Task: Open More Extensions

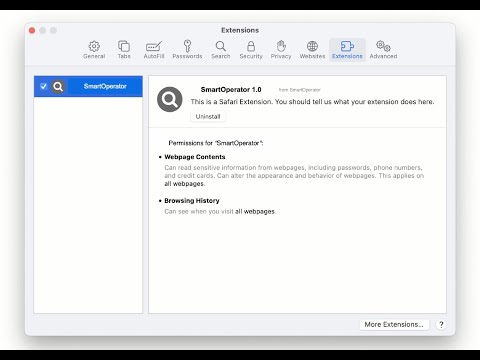Action: [x=394, y=324]
